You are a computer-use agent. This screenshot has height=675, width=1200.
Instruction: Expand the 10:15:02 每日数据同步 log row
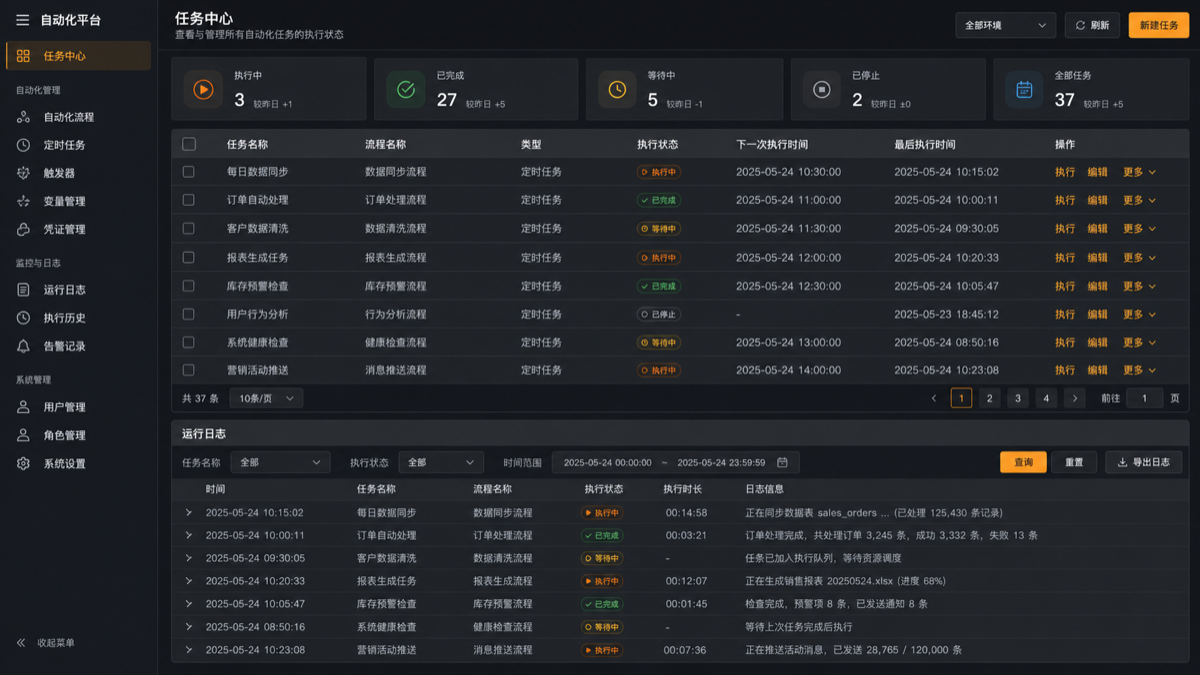[x=188, y=512]
